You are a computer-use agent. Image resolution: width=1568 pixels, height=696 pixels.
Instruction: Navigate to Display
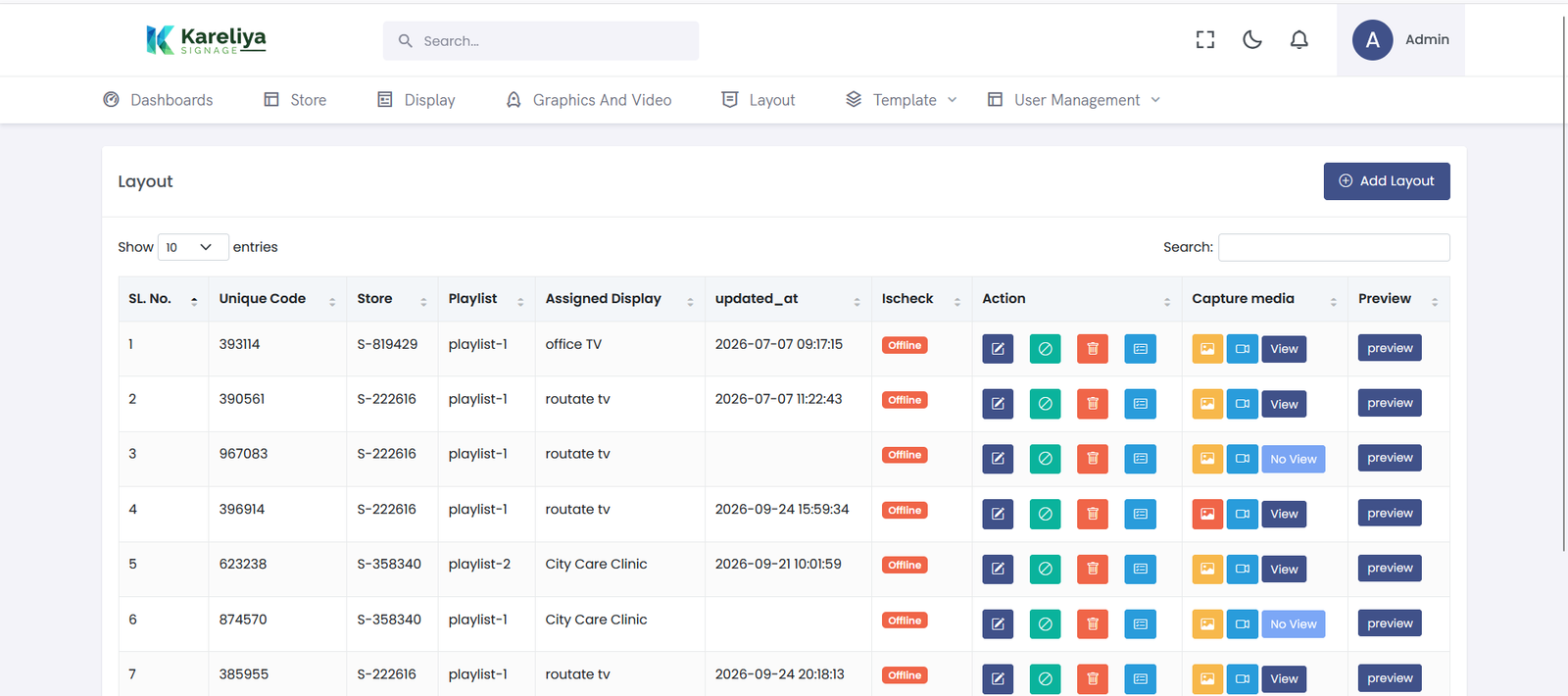pyautogui.click(x=416, y=100)
